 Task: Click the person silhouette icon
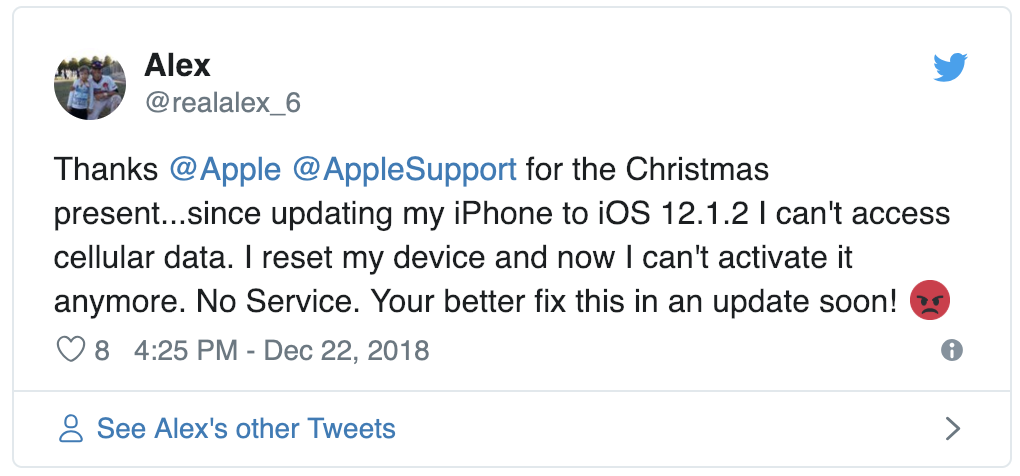pyautogui.click(x=71, y=429)
